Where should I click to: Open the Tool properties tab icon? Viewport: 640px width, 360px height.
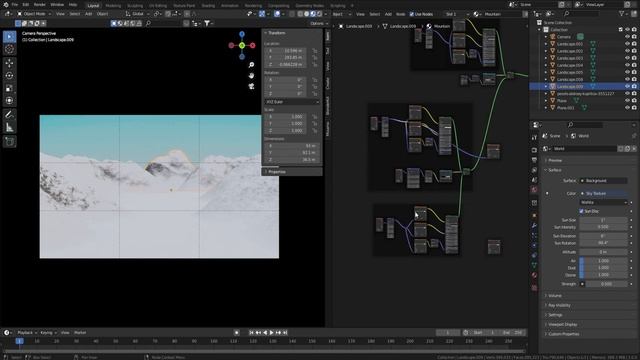[534, 138]
